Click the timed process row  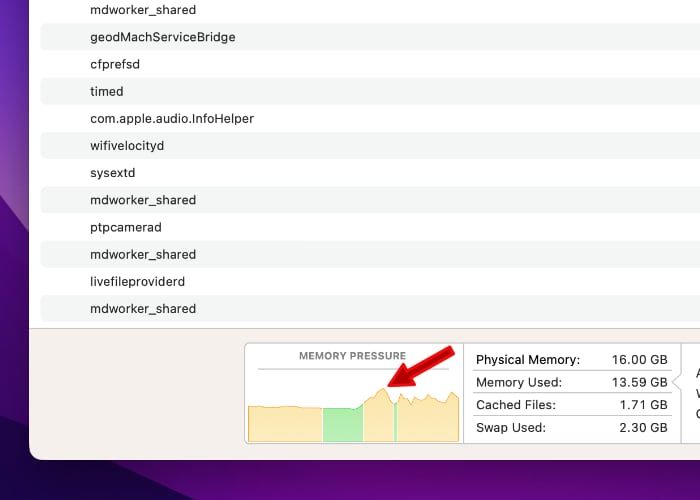[107, 91]
